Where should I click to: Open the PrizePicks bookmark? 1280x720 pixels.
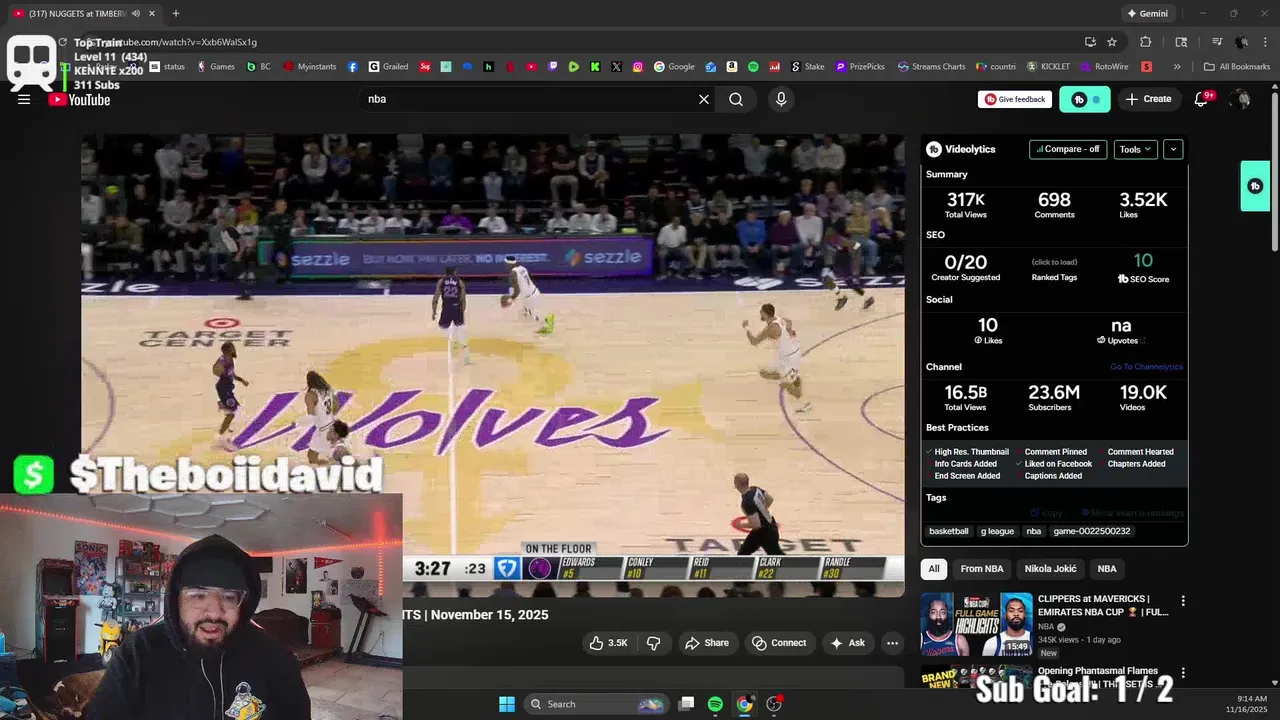[860, 67]
